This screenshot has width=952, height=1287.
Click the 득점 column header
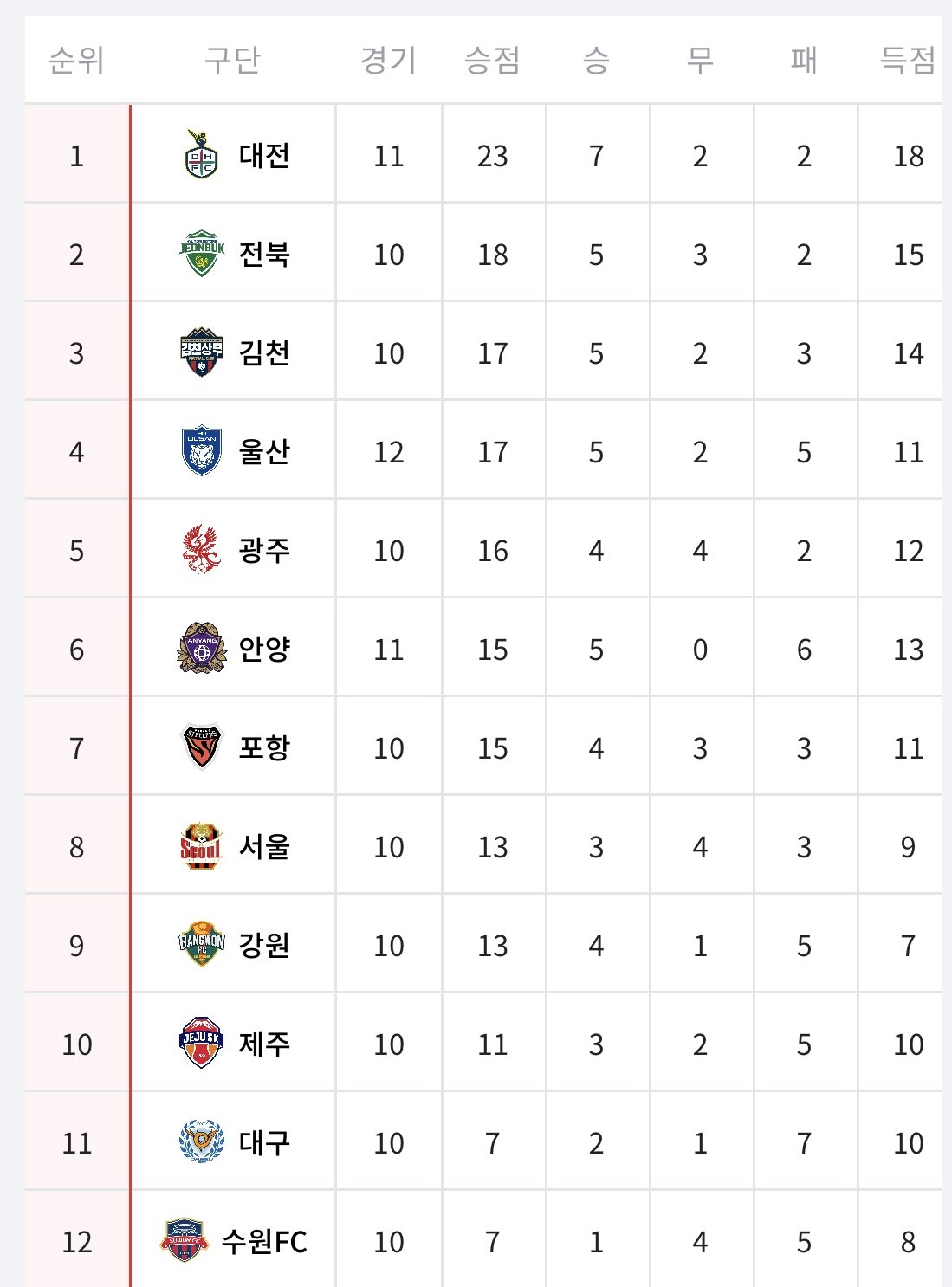pos(907,61)
